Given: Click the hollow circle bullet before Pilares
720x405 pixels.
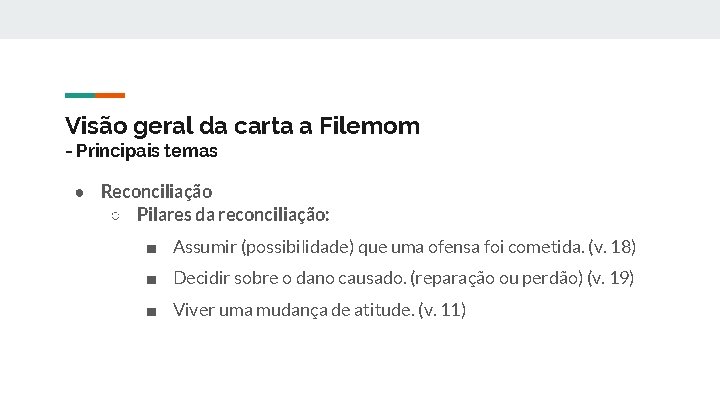Looking at the screenshot, I should pyautogui.click(x=116, y=216).
